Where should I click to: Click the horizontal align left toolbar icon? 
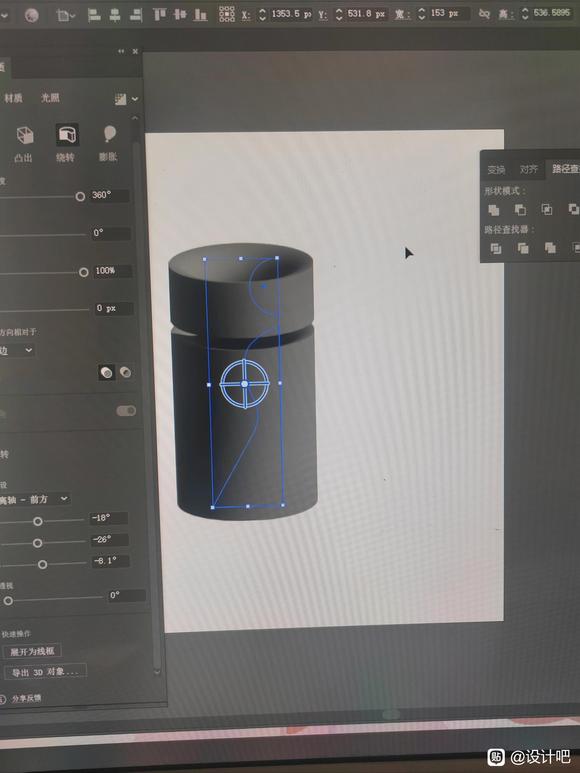tap(94, 16)
